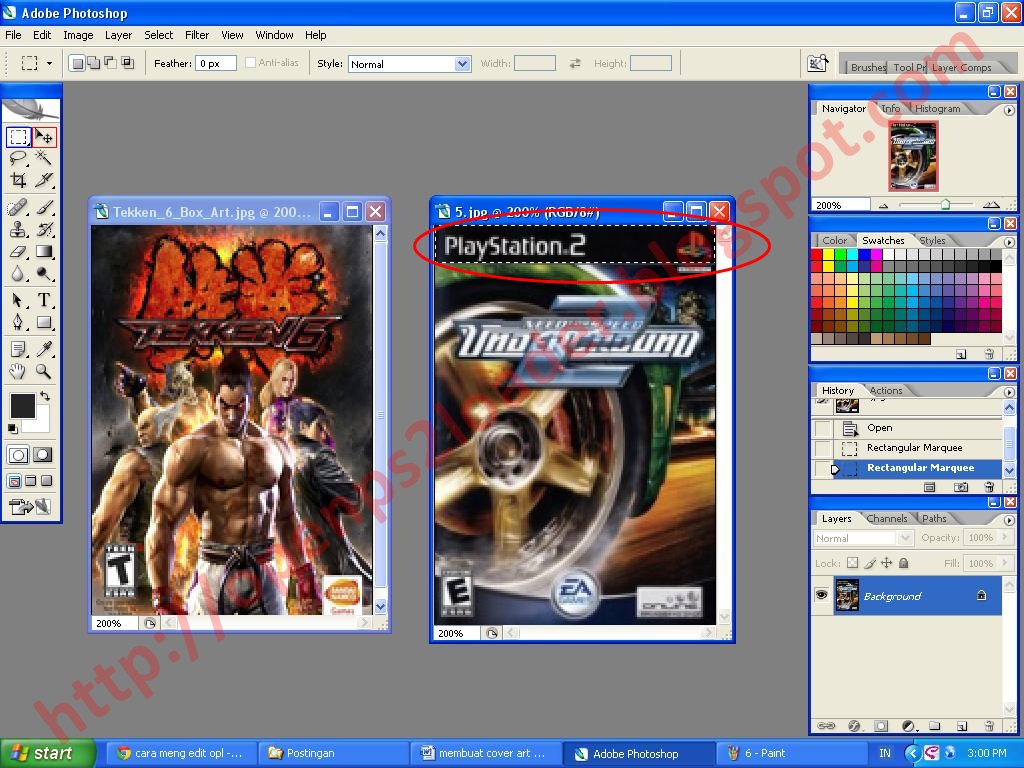
Task: Select the Rectangle Shape tool
Action: pos(44,322)
